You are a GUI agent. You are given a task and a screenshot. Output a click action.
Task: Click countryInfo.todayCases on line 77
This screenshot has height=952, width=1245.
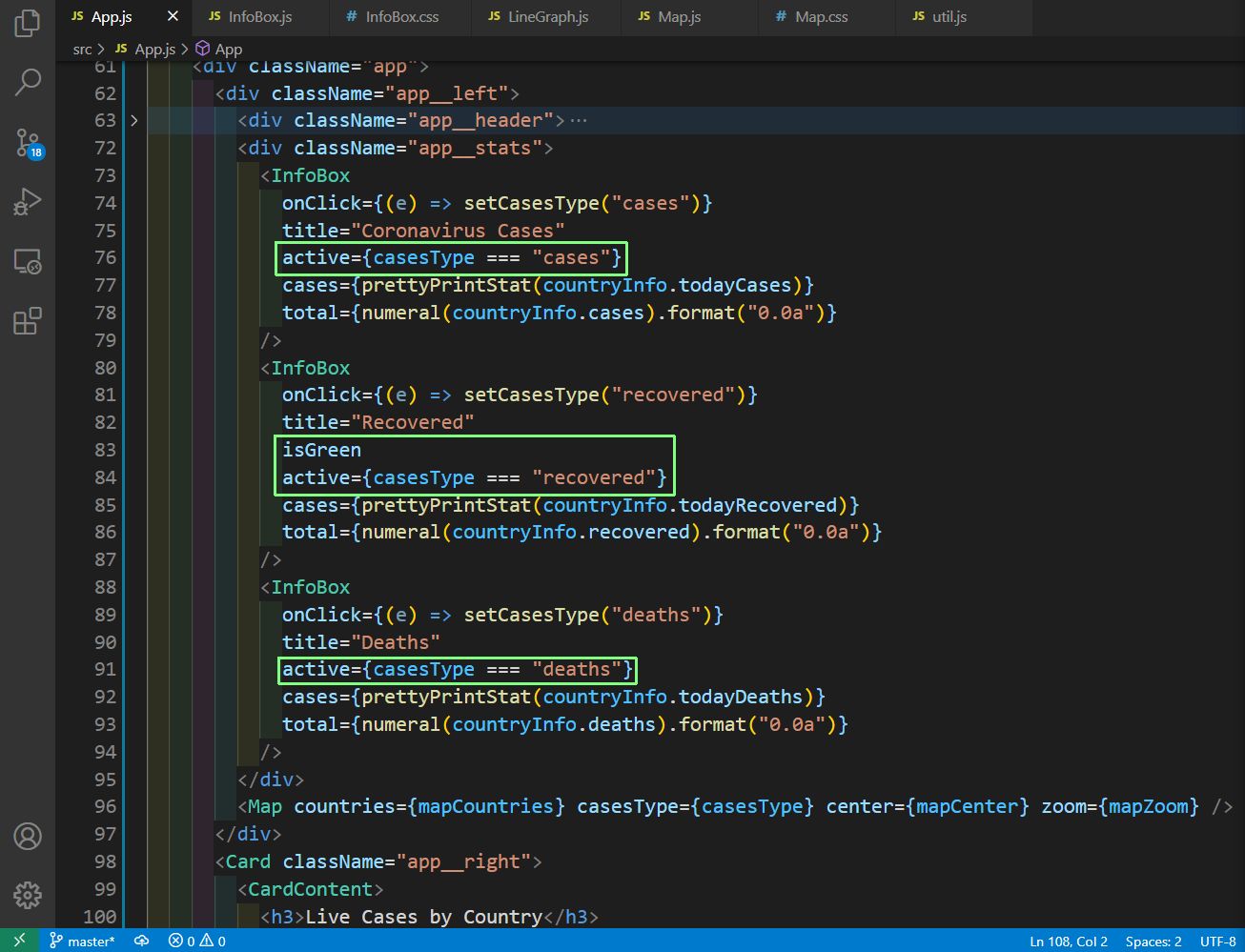click(667, 285)
